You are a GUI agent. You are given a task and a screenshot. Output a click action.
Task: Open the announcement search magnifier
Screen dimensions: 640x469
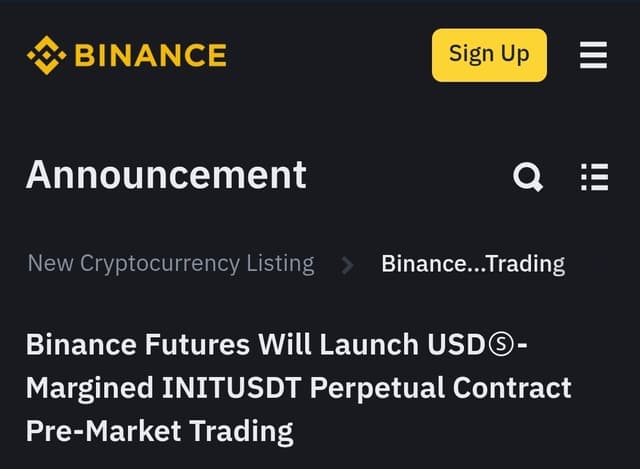point(528,177)
